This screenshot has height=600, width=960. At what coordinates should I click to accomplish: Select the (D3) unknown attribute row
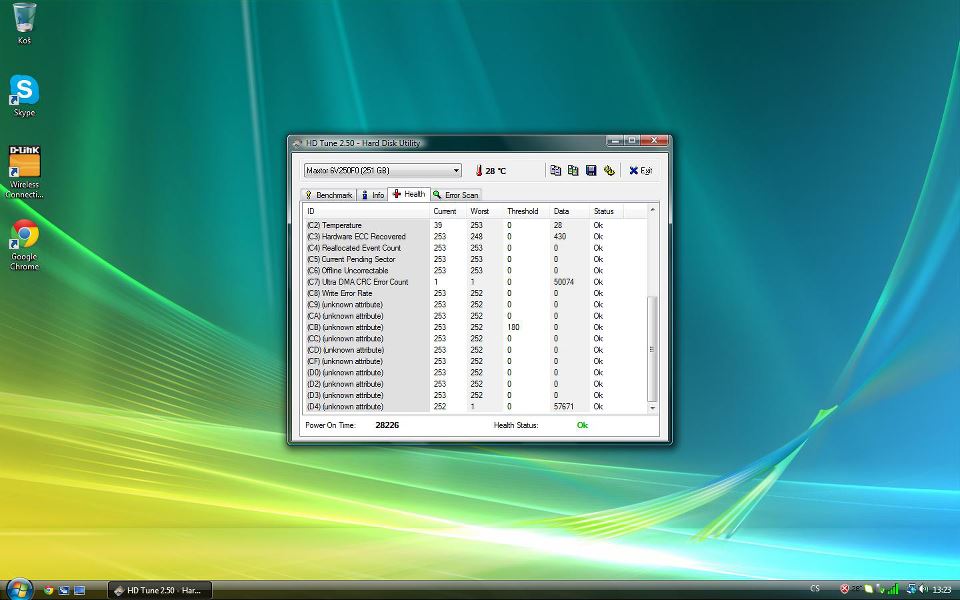(475, 395)
